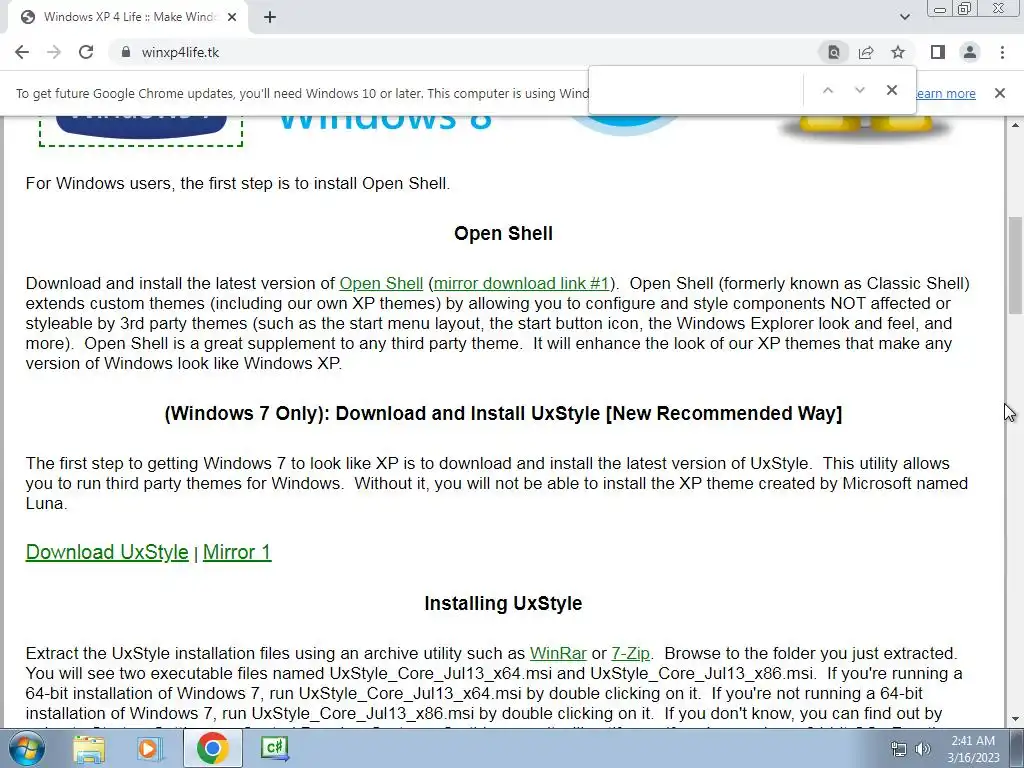
Task: Jump to previous find result
Action: click(827, 90)
